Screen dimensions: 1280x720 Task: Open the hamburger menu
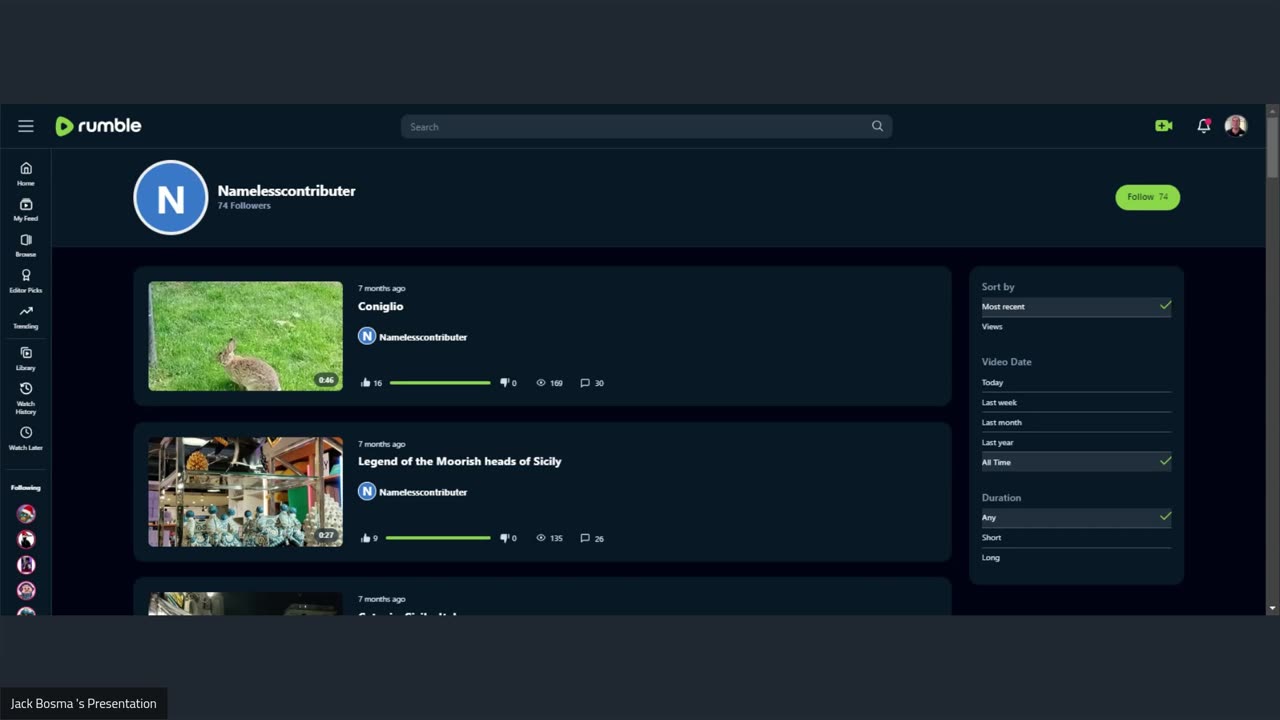pyautogui.click(x=26, y=126)
